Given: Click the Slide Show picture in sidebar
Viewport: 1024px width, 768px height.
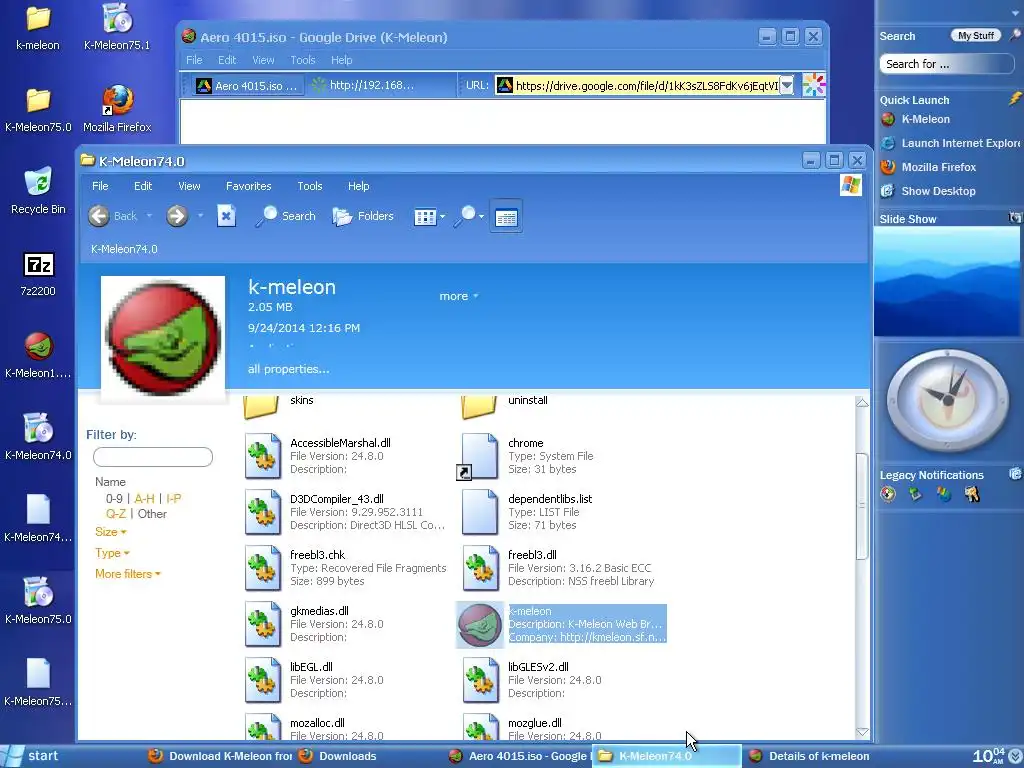Looking at the screenshot, I should pos(947,281).
